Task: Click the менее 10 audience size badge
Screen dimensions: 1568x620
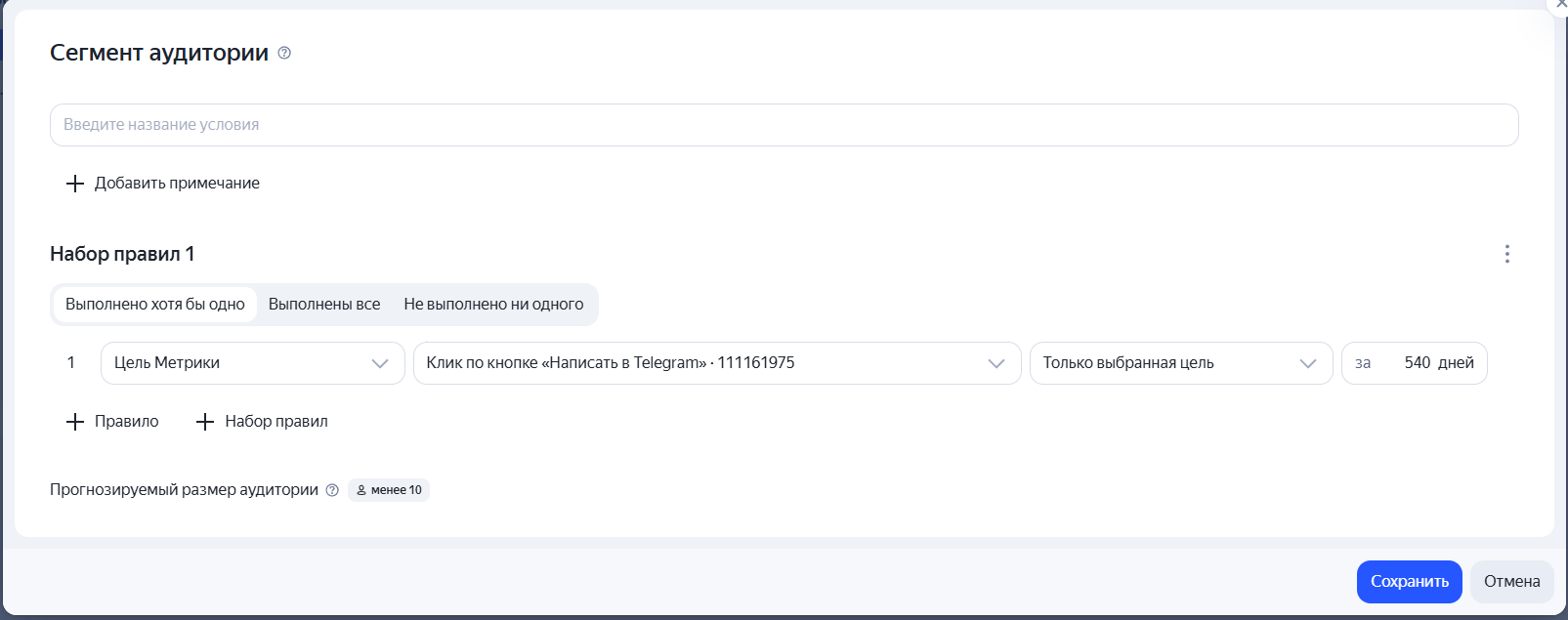Action: tap(389, 490)
